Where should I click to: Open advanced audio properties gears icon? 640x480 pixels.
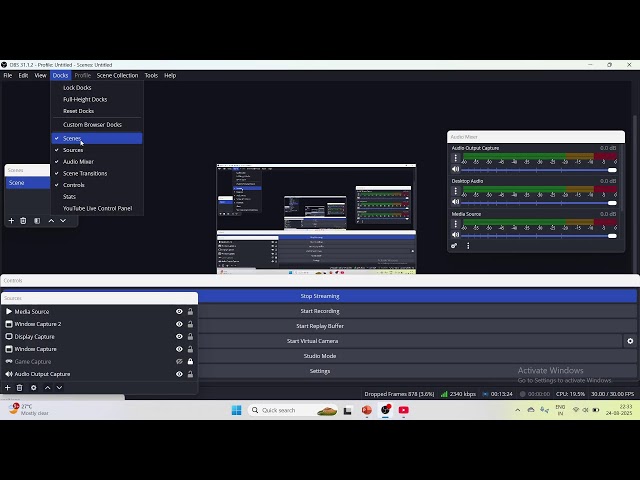[454, 245]
